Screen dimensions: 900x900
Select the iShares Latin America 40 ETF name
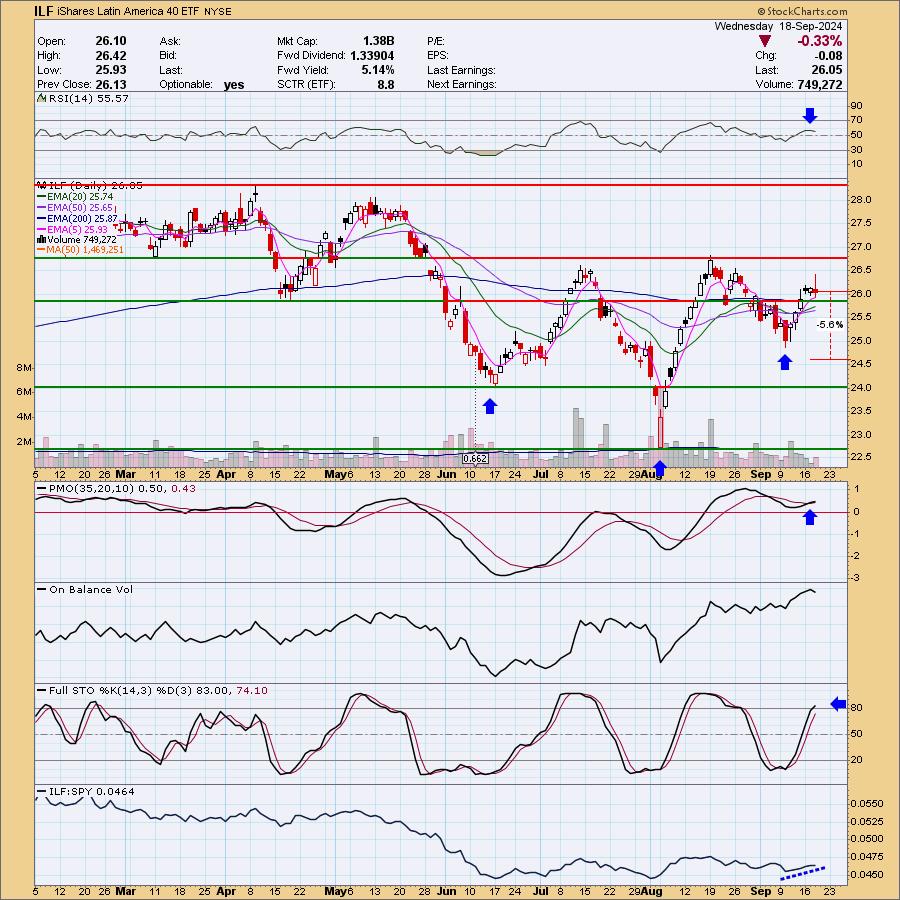click(127, 11)
